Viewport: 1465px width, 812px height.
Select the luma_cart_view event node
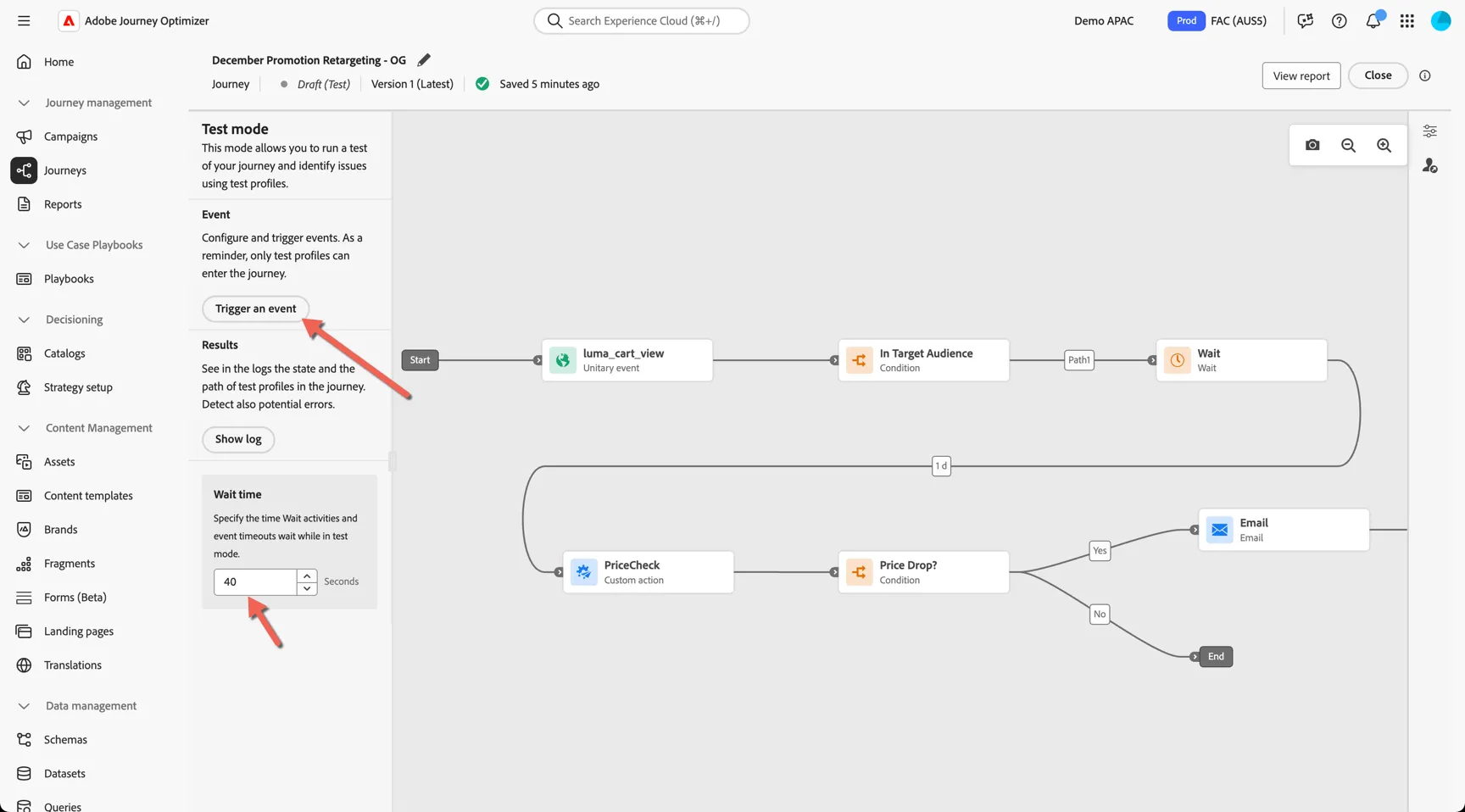[x=627, y=360]
